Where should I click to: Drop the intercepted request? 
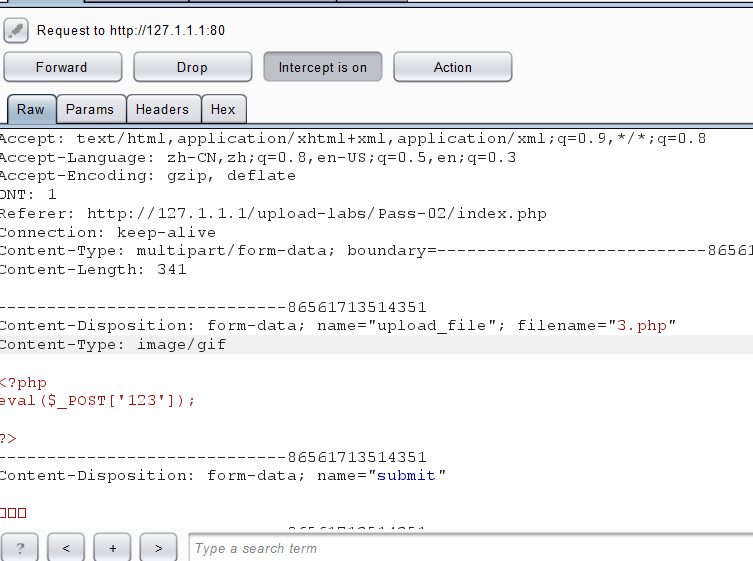click(x=193, y=67)
